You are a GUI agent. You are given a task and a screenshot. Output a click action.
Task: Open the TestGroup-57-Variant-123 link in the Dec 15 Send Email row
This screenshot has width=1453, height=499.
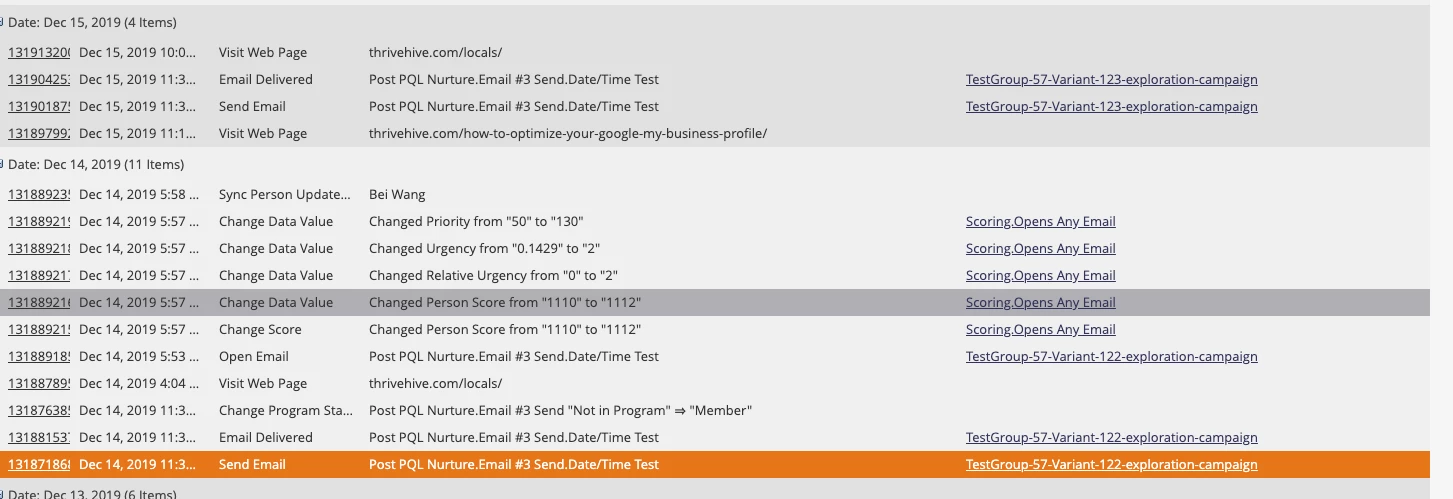pos(1111,107)
